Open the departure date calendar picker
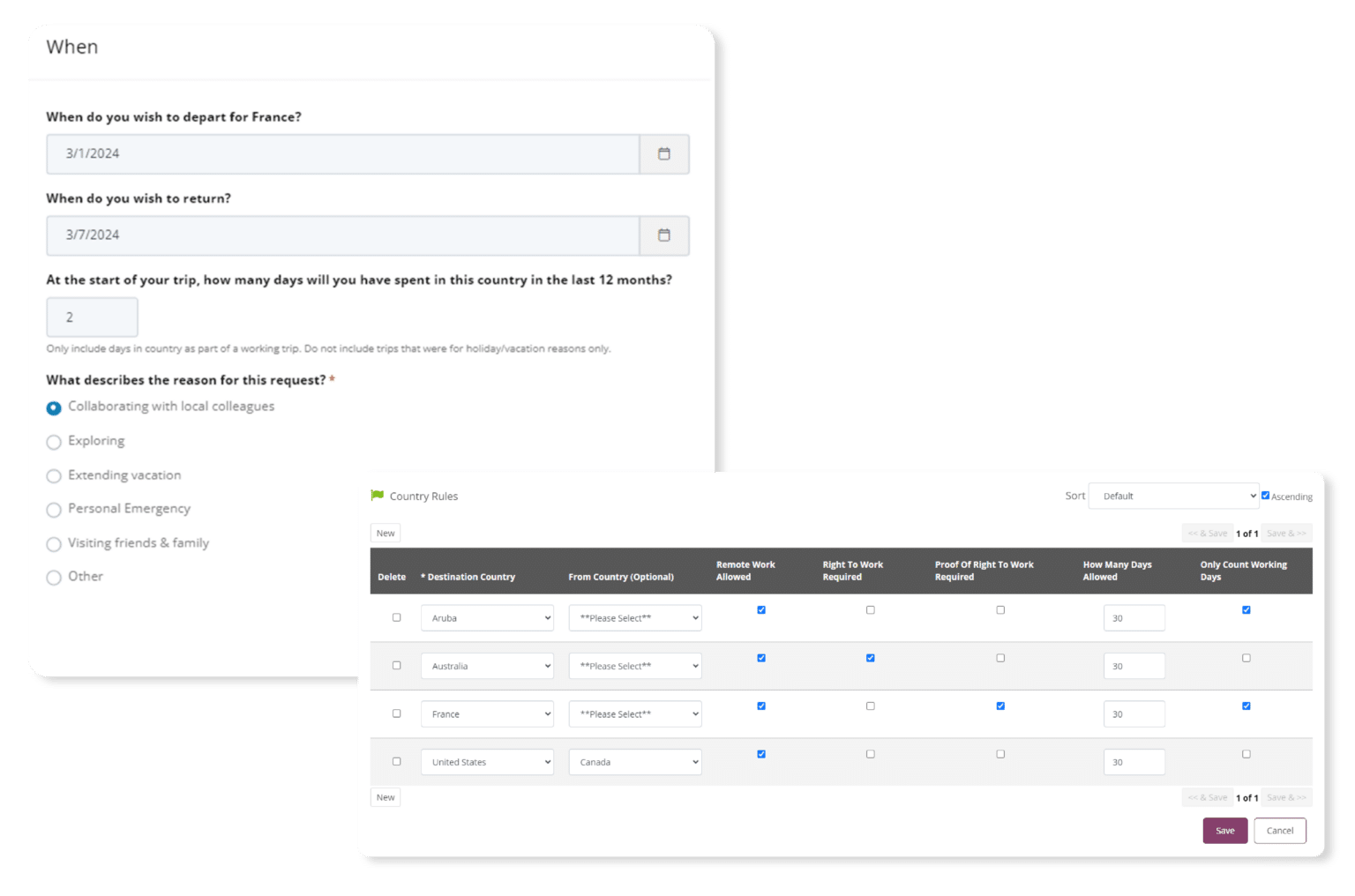The width and height of the screenshot is (1355, 896). point(663,153)
